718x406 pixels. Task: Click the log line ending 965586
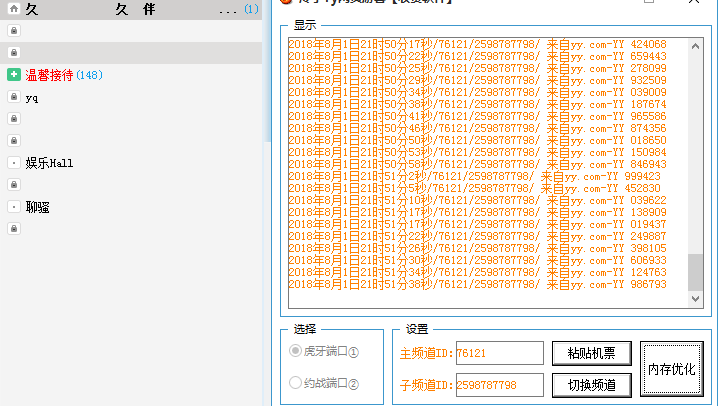(478, 116)
